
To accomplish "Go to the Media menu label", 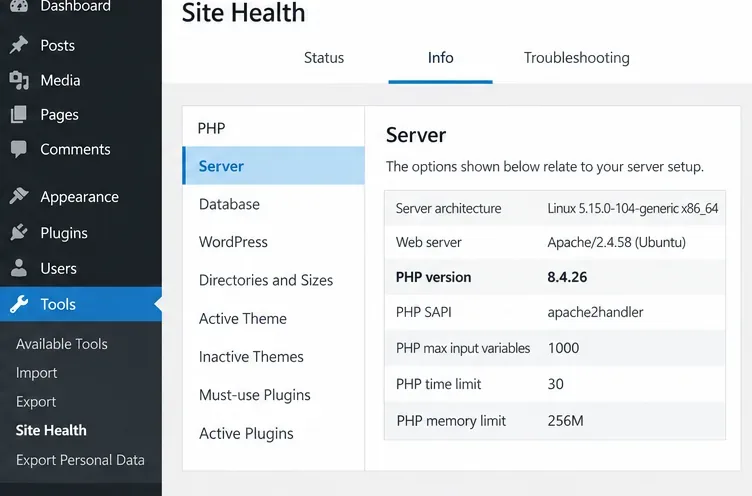I will pos(60,80).
